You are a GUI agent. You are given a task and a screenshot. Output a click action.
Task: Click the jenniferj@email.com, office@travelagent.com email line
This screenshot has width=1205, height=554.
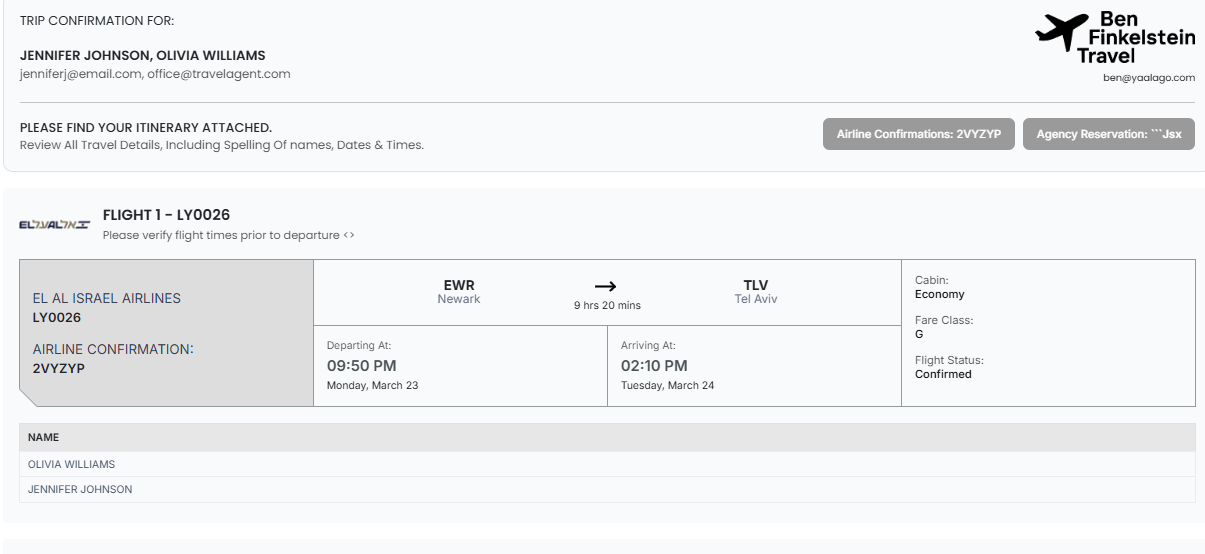pyautogui.click(x=155, y=74)
